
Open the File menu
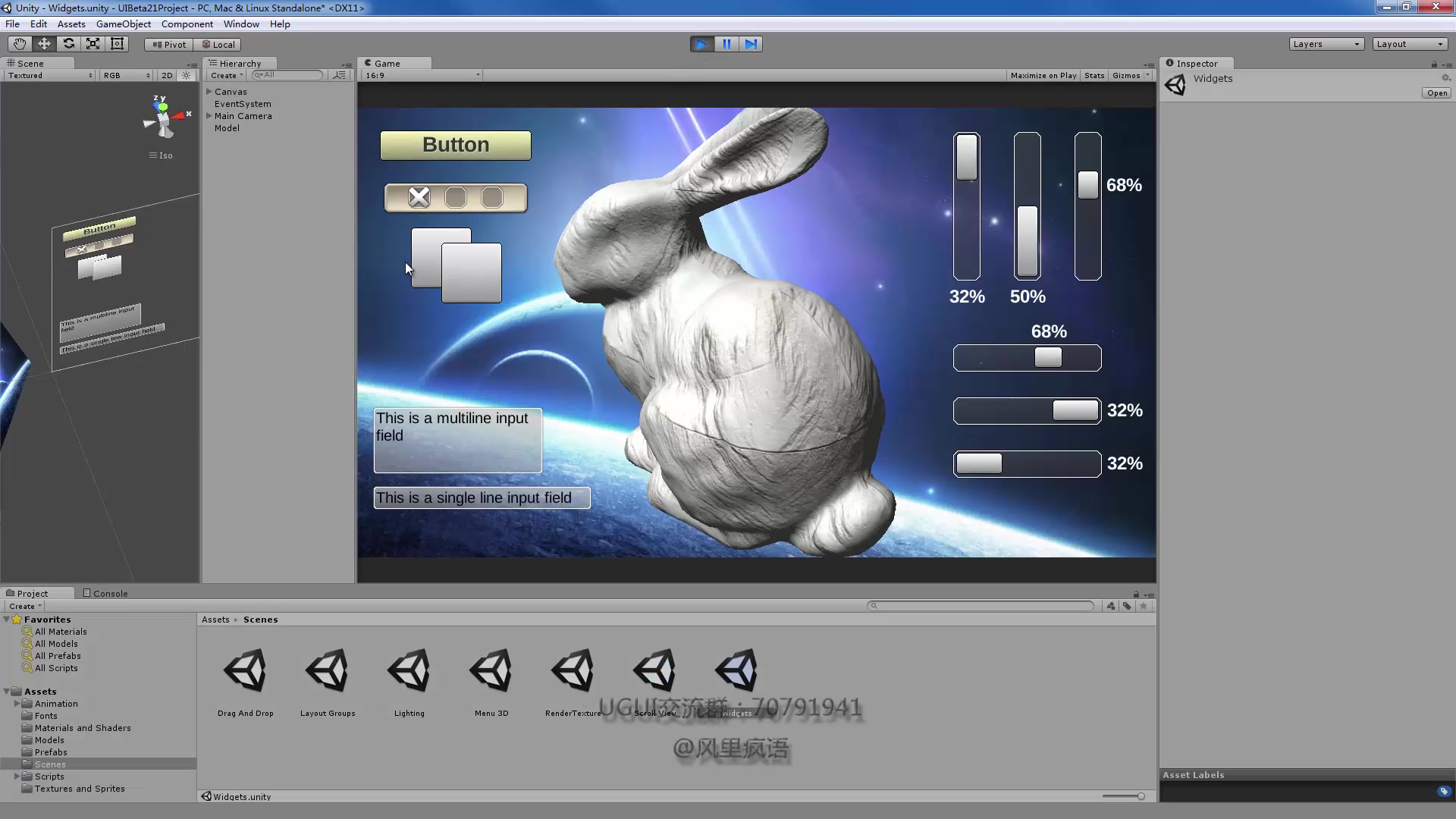pyautogui.click(x=13, y=24)
